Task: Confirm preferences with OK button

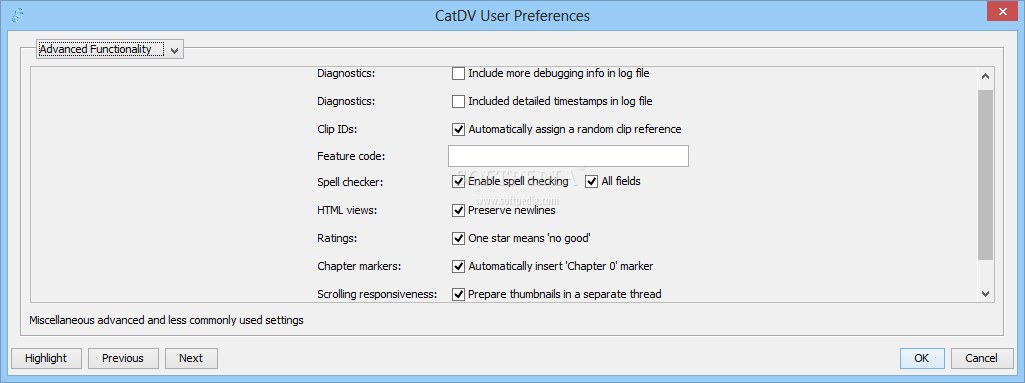Action: [x=922, y=358]
